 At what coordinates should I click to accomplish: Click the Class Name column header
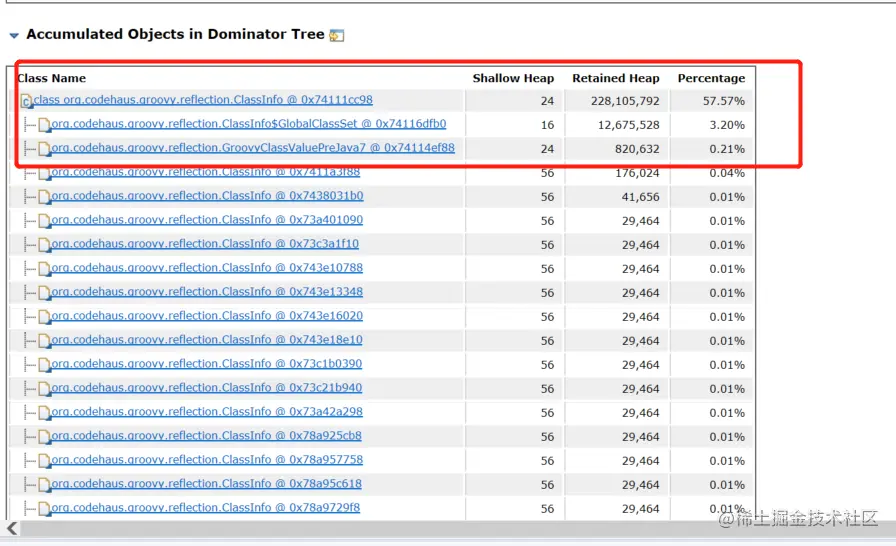click(x=51, y=78)
